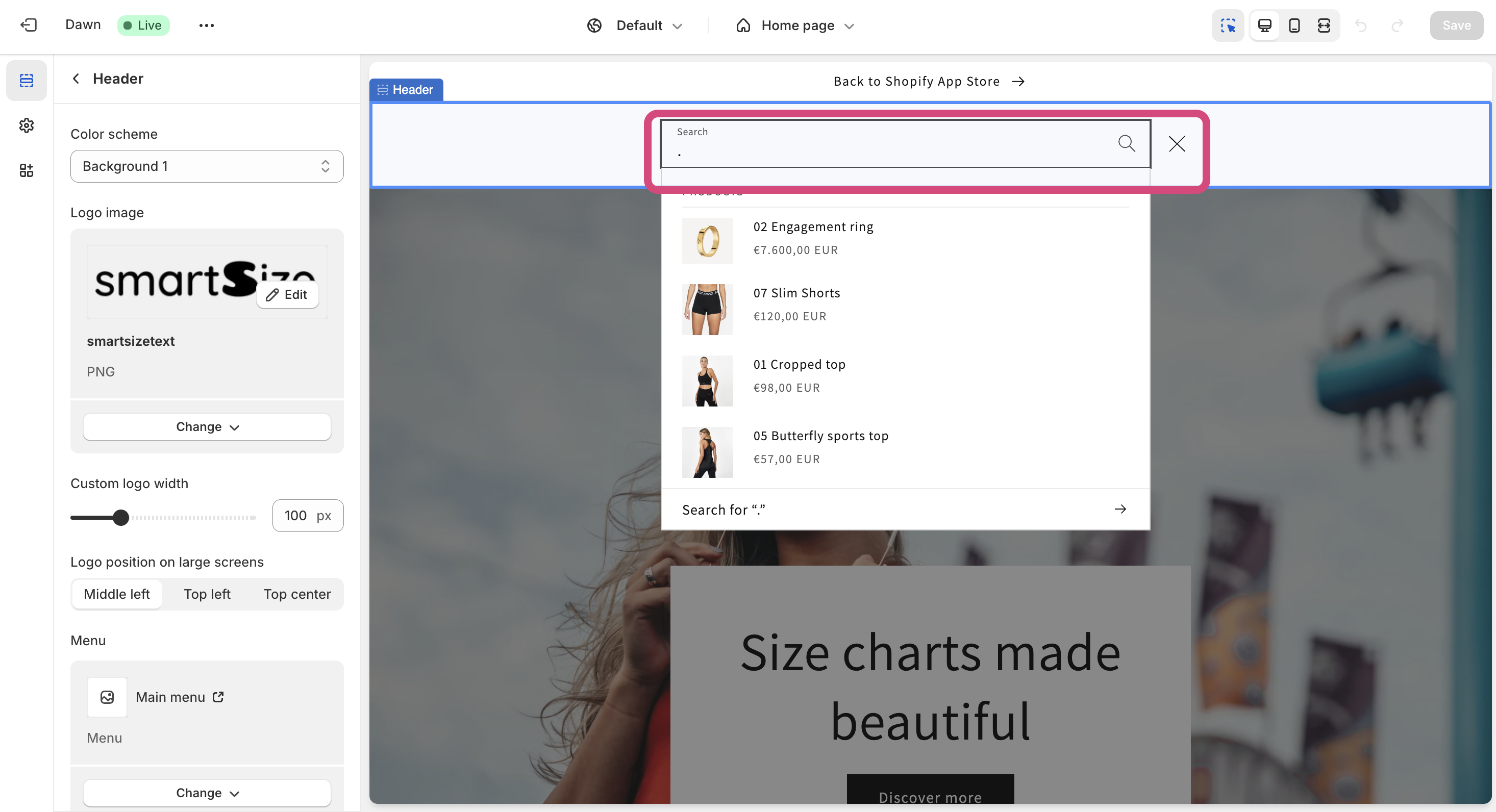Open the App embeds icon
The width and height of the screenshot is (1496, 812).
pyautogui.click(x=27, y=170)
